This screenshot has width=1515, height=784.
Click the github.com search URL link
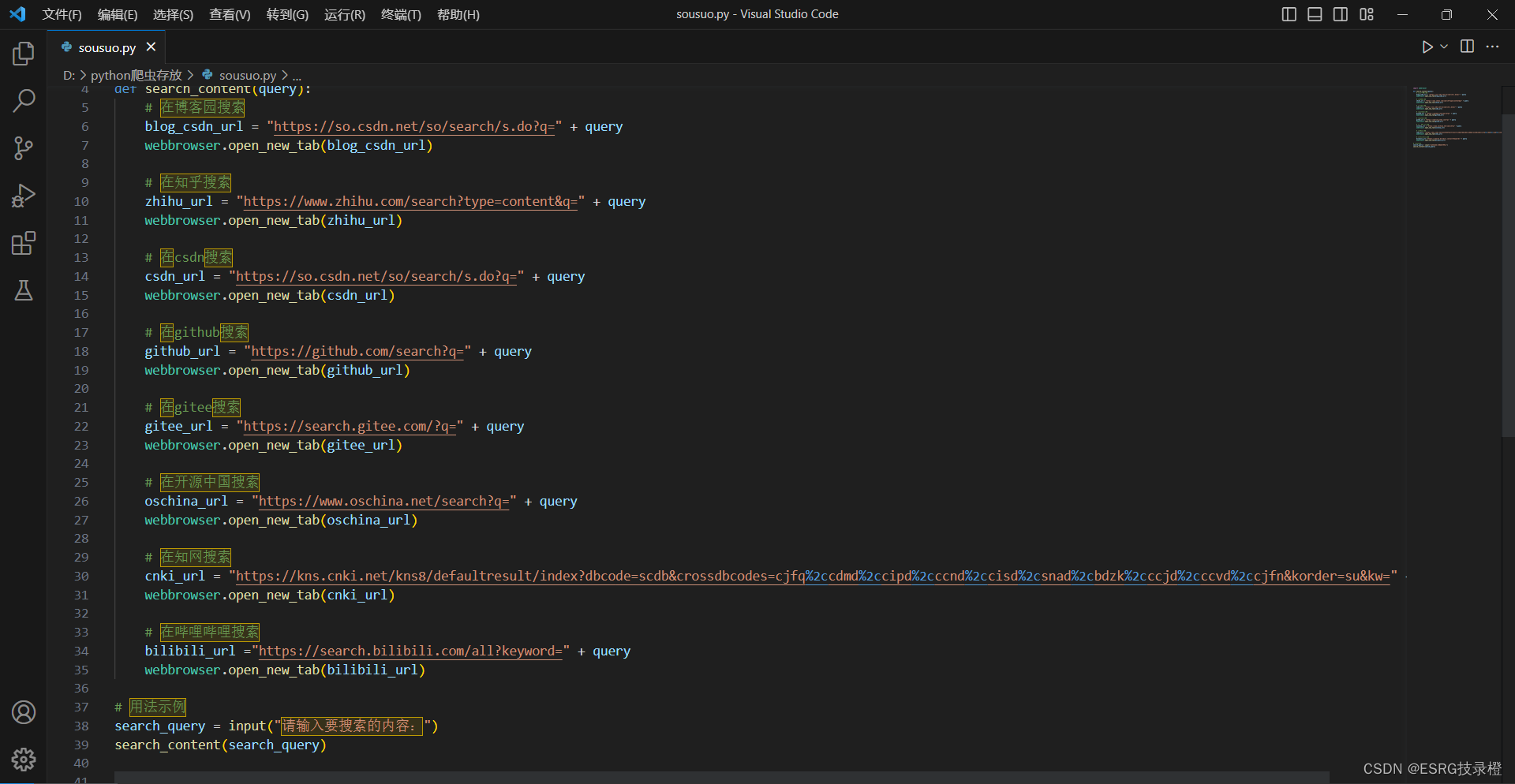pos(357,351)
